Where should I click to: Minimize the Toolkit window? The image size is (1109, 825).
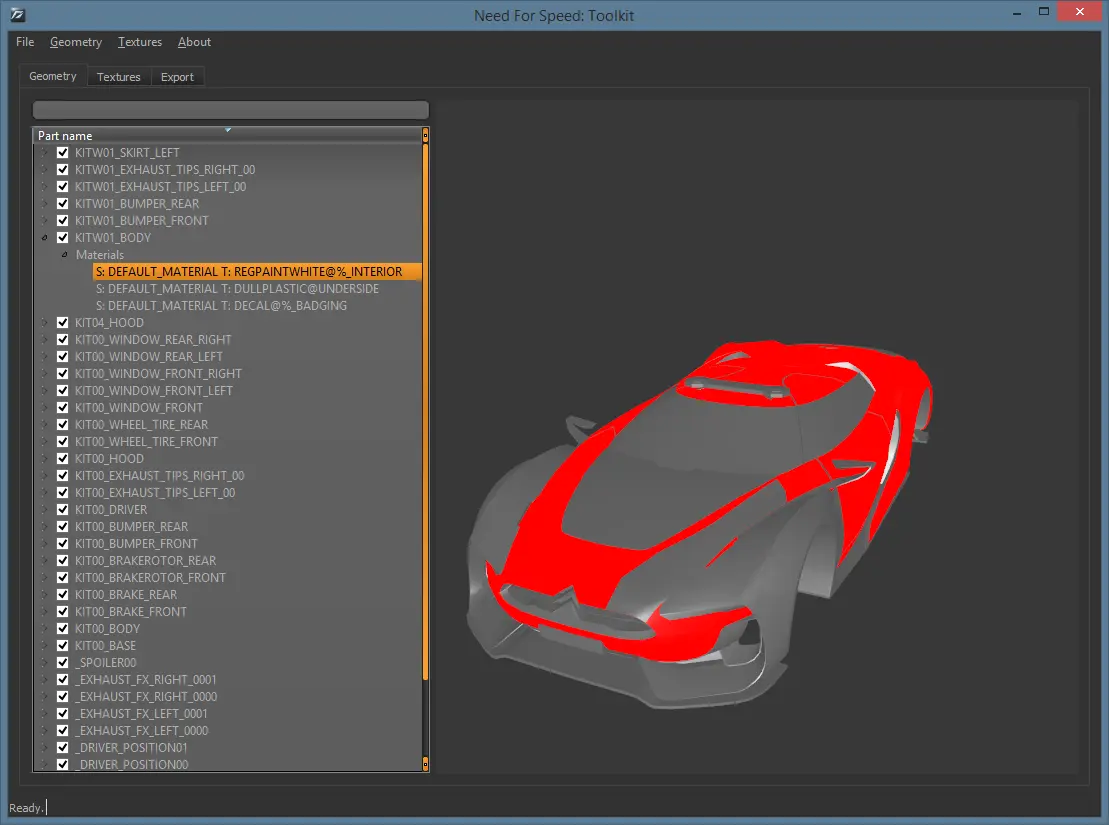(x=1016, y=13)
